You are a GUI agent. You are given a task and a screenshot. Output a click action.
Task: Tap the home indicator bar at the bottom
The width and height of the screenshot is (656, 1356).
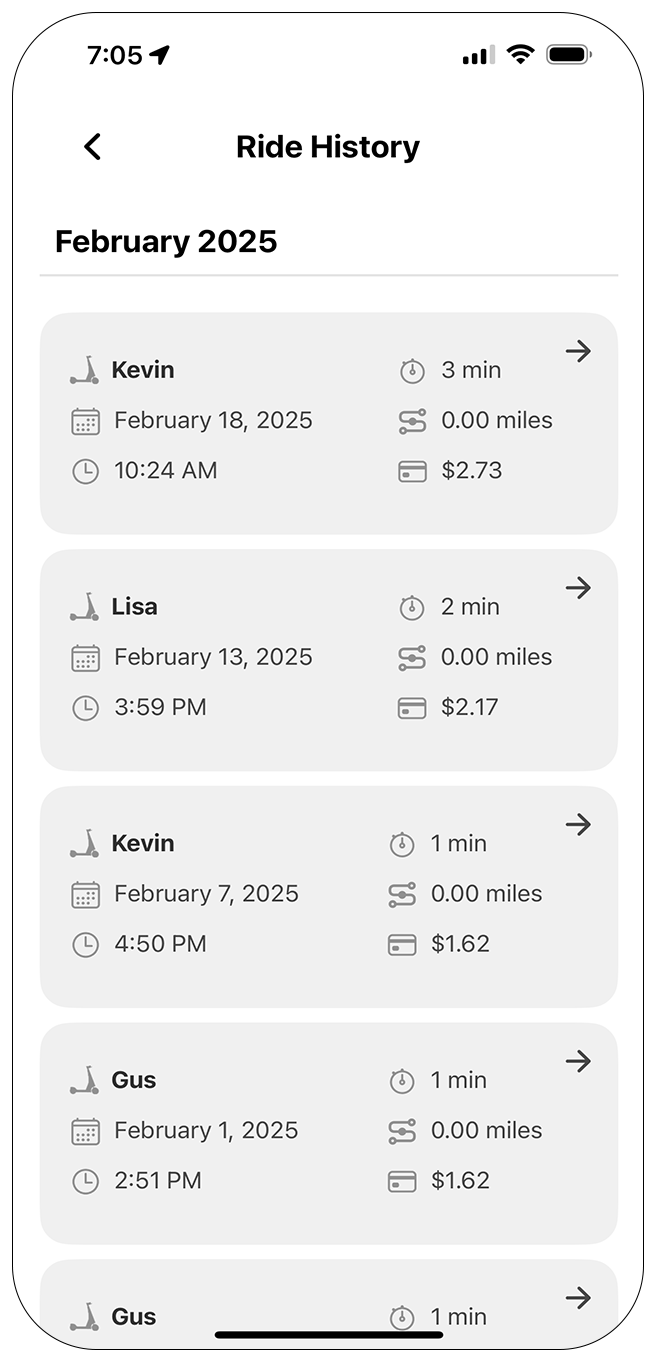click(x=329, y=1334)
